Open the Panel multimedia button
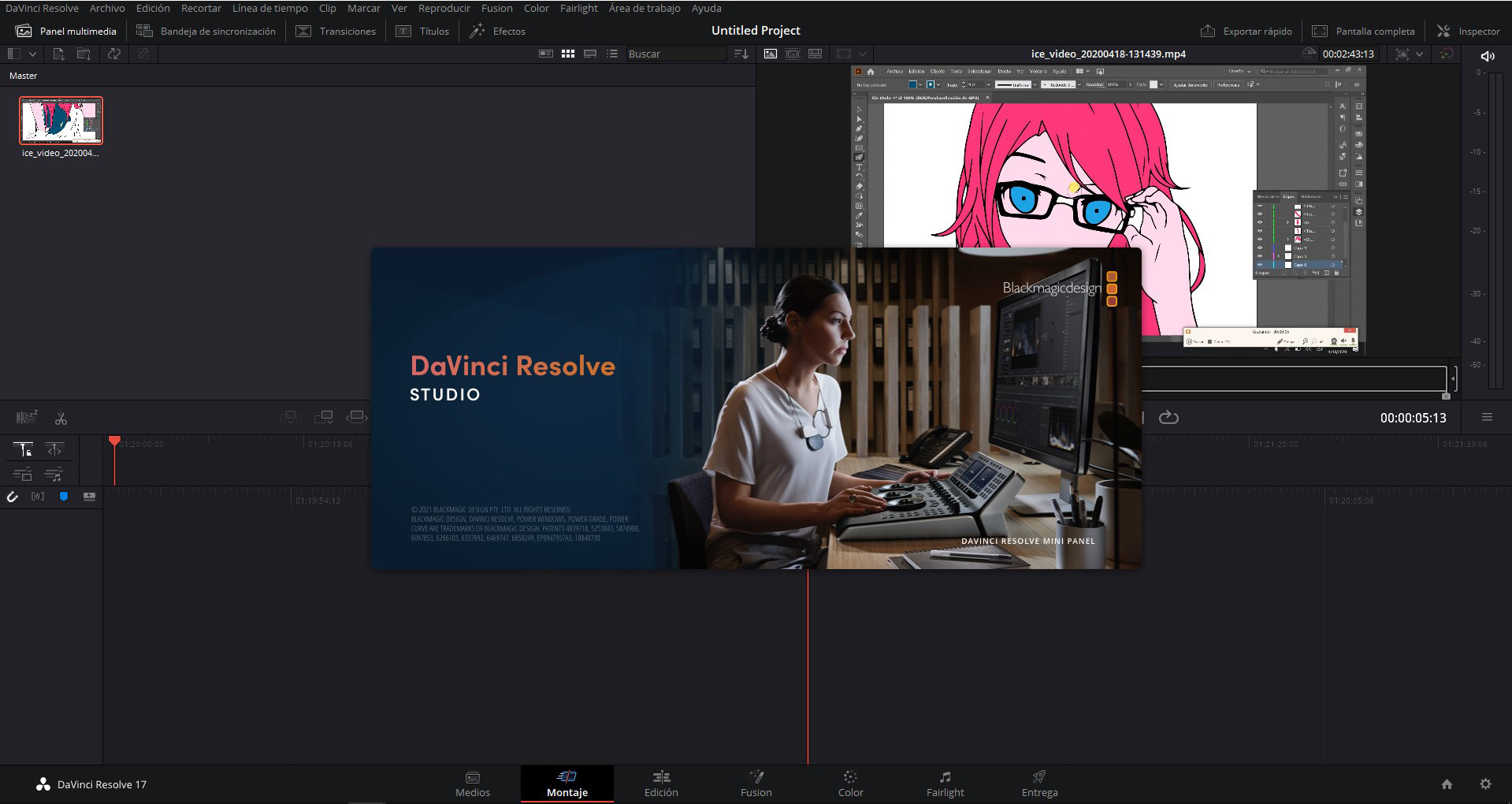Viewport: 1512px width, 804px height. (66, 31)
